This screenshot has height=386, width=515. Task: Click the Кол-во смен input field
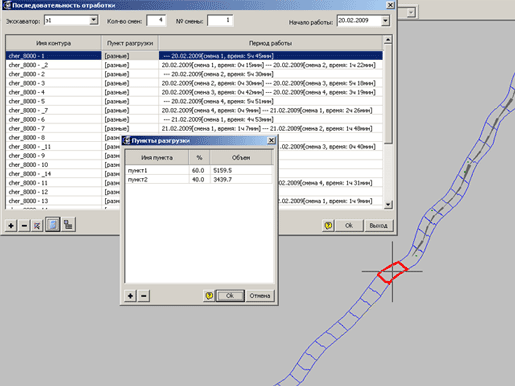(x=156, y=20)
